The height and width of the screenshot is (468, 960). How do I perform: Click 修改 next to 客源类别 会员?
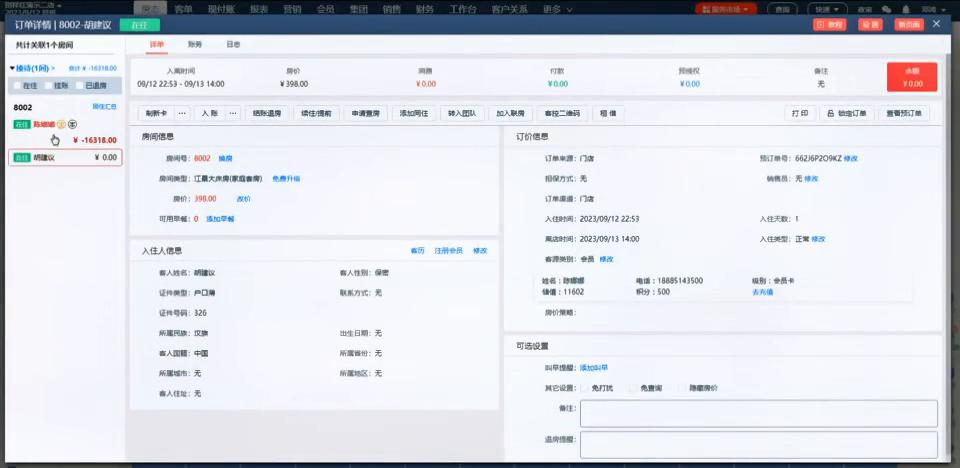pos(606,259)
